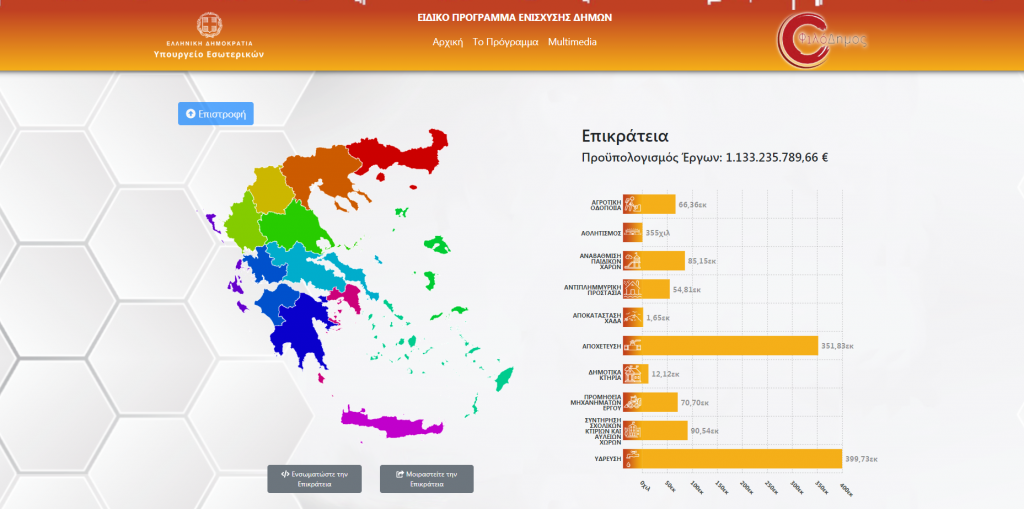Viewport: 1024px width, 509px height.
Task: Click the ΔΗΜΟΤΙΚΑ ΚΤΗΡΙΑ category label
Action: pos(605,374)
